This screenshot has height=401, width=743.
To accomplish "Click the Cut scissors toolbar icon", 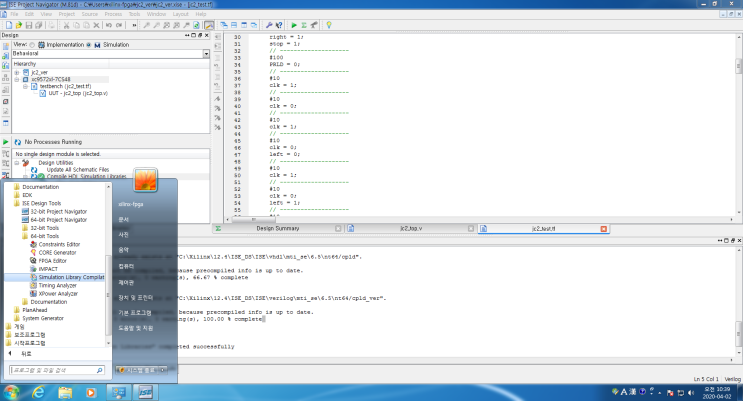I will pyautogui.click(x=66, y=25).
